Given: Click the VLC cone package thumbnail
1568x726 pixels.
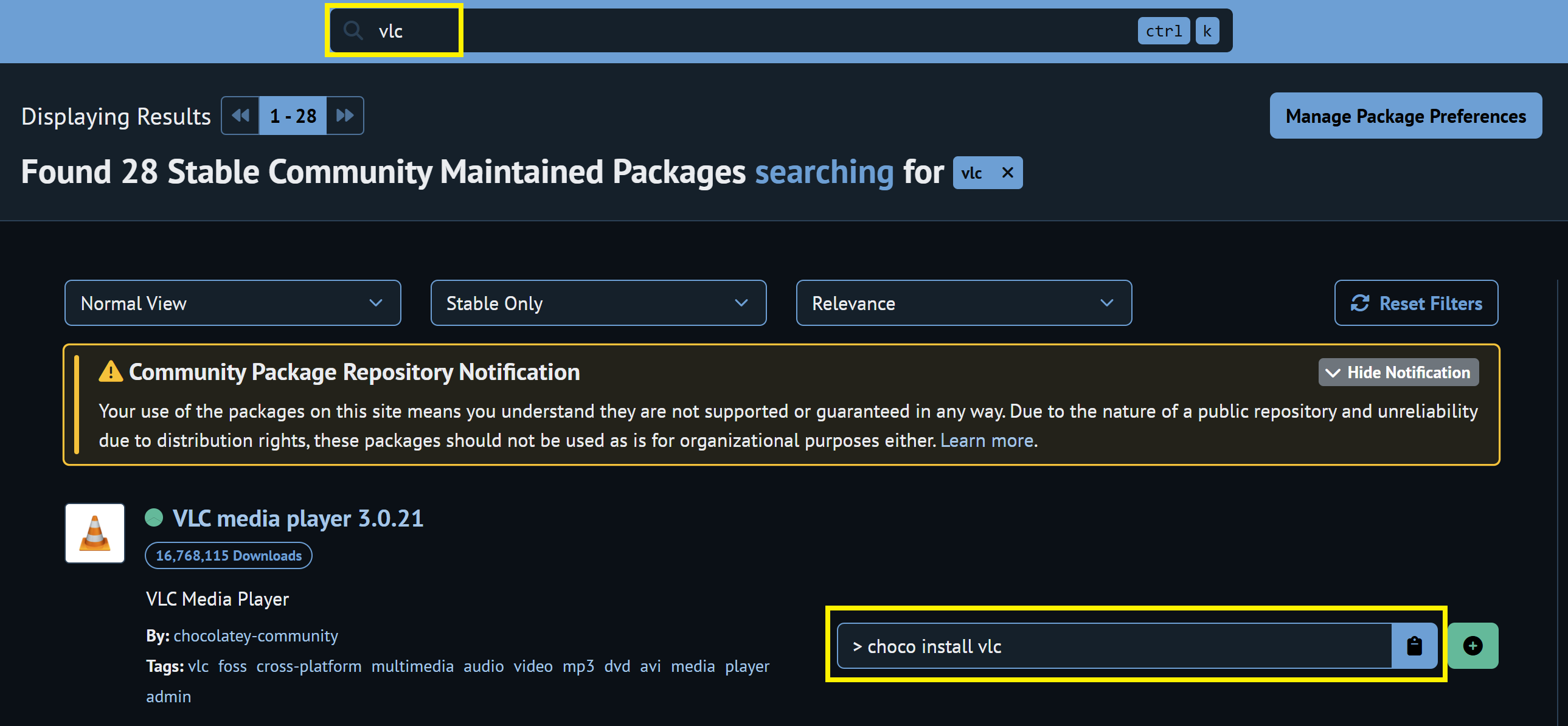Looking at the screenshot, I should (x=95, y=533).
